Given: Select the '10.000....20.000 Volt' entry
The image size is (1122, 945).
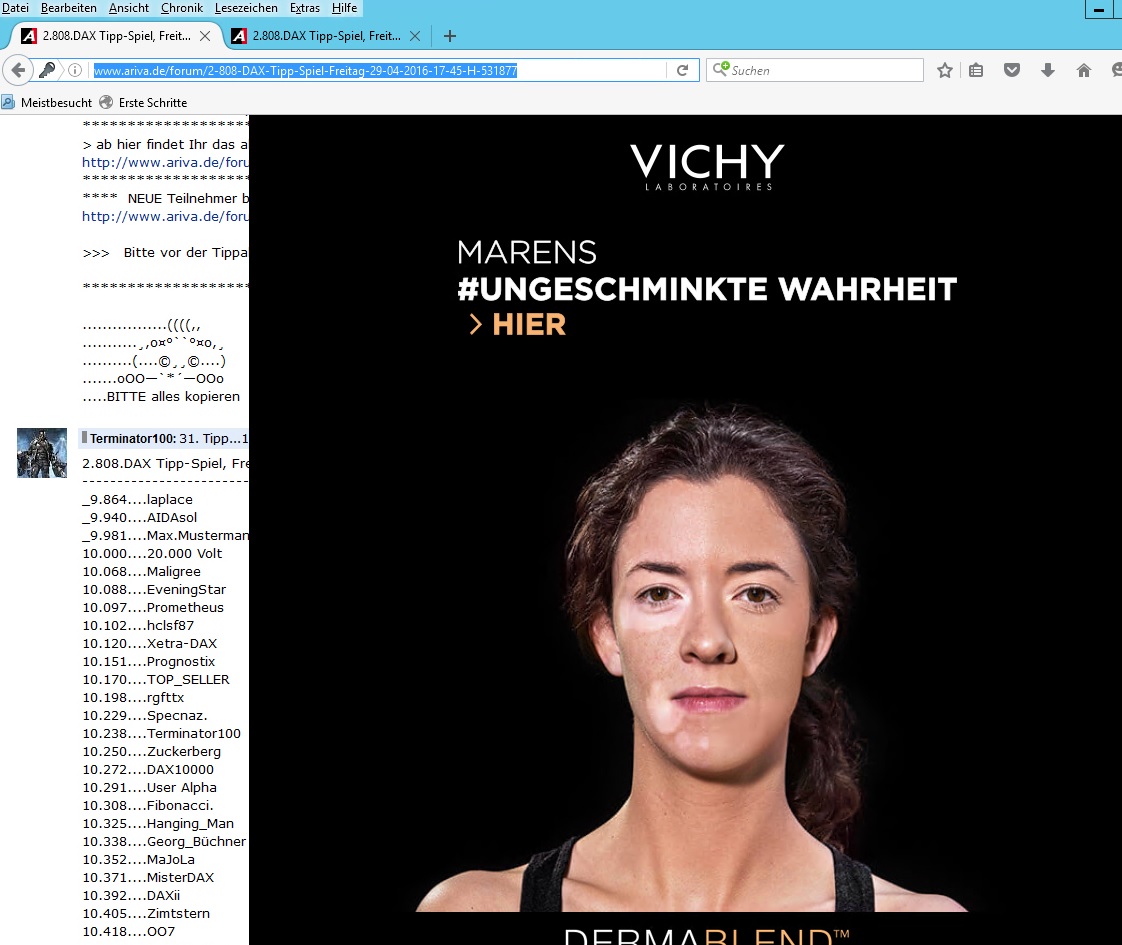Looking at the screenshot, I should pos(152,553).
